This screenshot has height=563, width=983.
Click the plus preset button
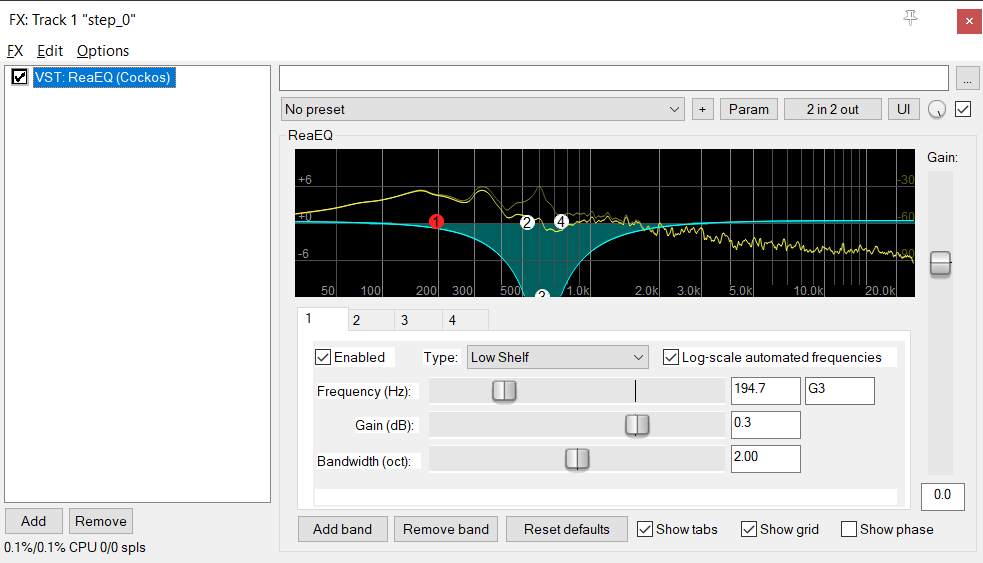tap(702, 109)
